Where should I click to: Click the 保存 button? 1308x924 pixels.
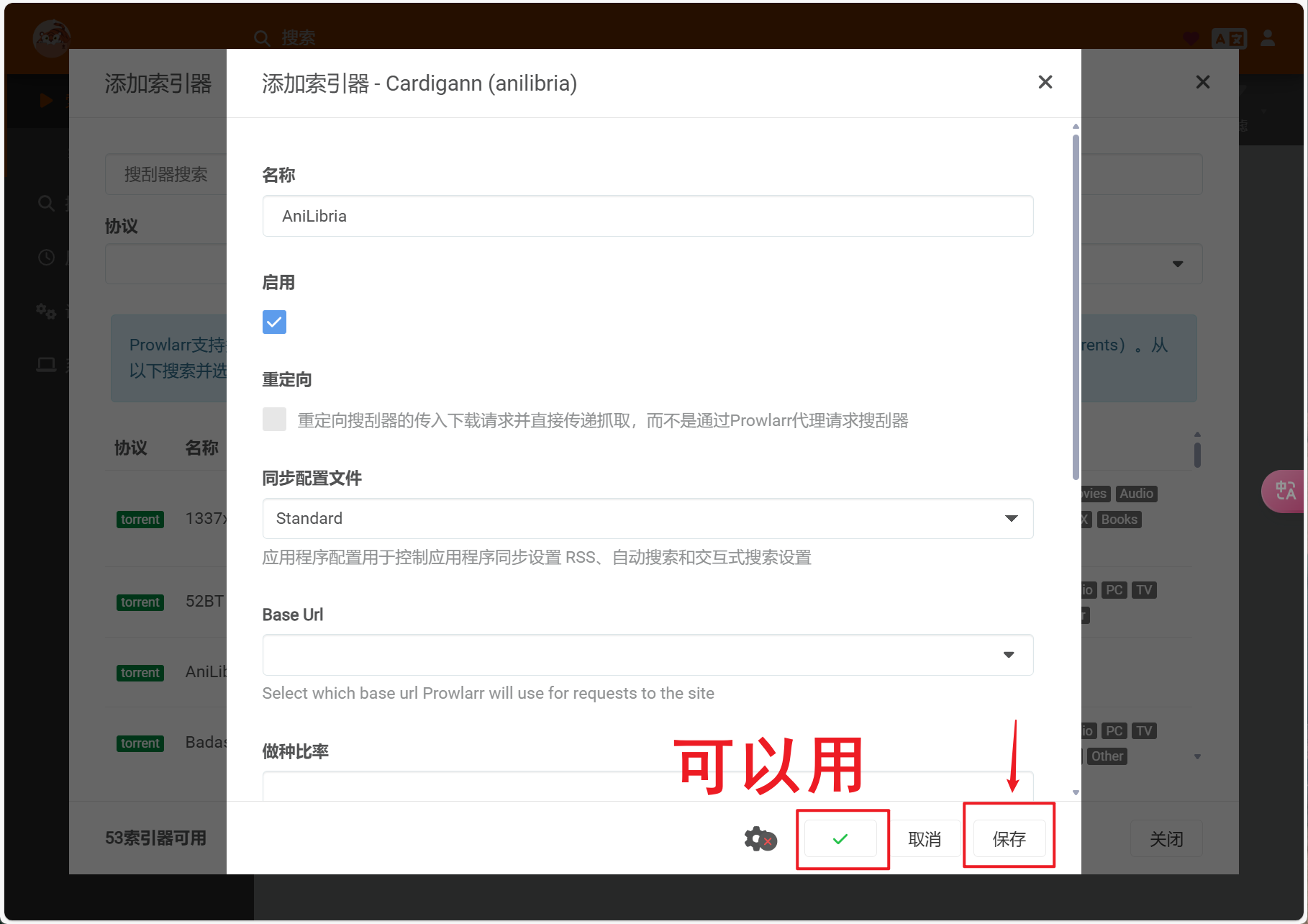(x=1009, y=839)
